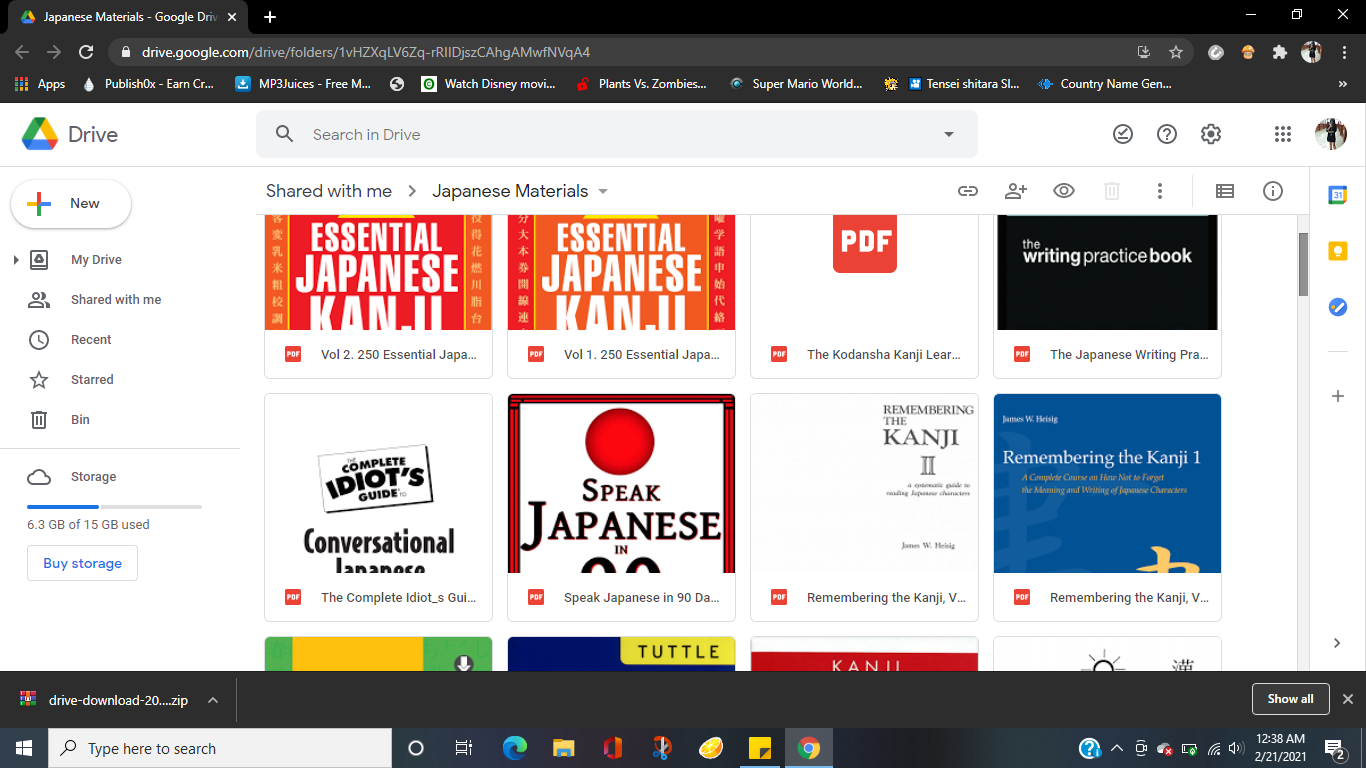Viewport: 1366px width, 768px height.
Task: Hide the side panel with chevron
Action: 1337,643
